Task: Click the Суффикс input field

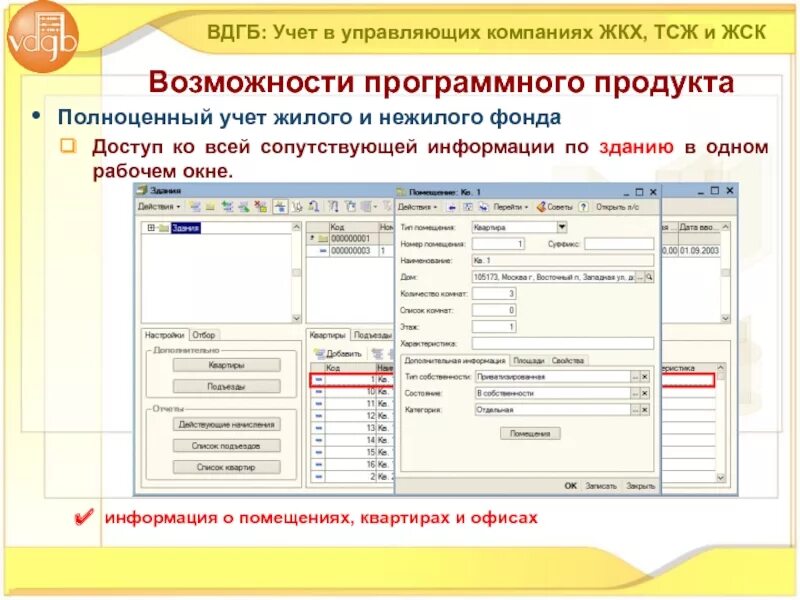Action: [x=619, y=244]
